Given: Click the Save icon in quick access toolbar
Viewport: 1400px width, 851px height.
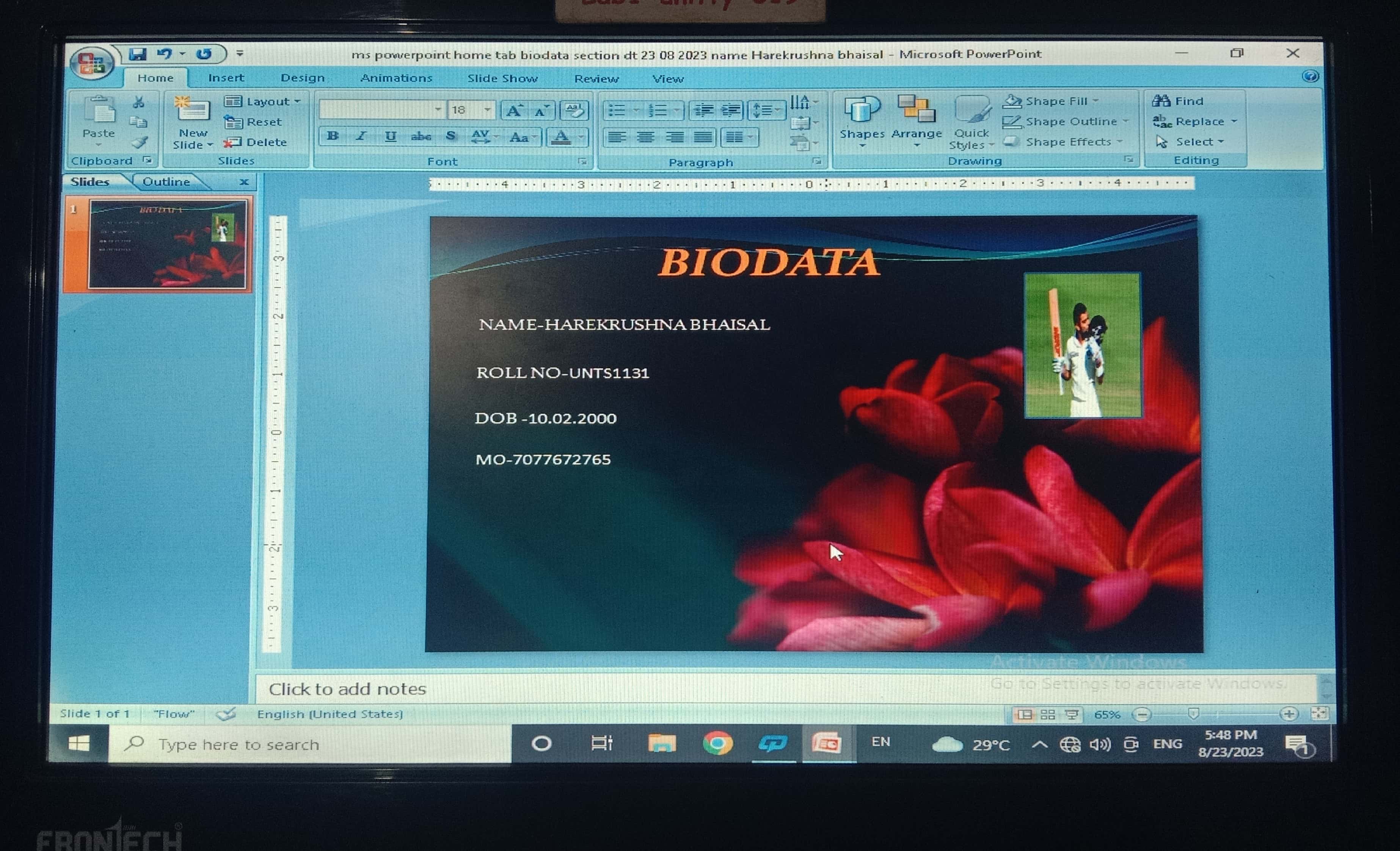Looking at the screenshot, I should (x=137, y=54).
